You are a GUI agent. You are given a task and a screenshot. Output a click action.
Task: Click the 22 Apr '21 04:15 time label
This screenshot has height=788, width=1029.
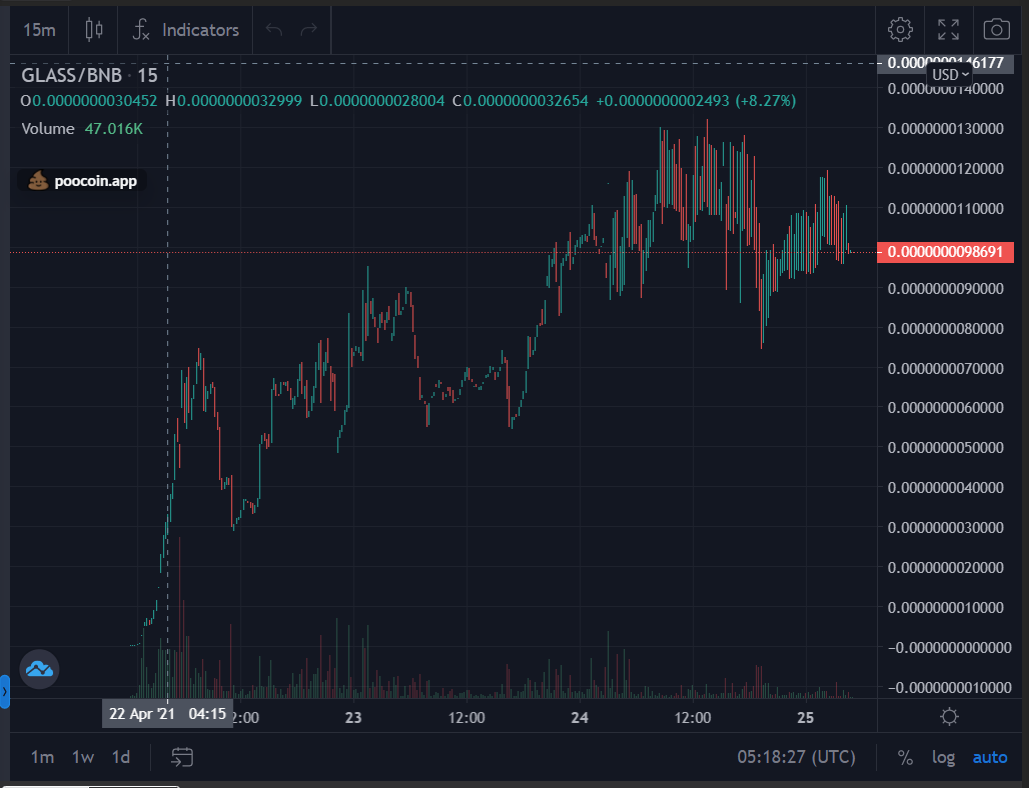click(167, 714)
